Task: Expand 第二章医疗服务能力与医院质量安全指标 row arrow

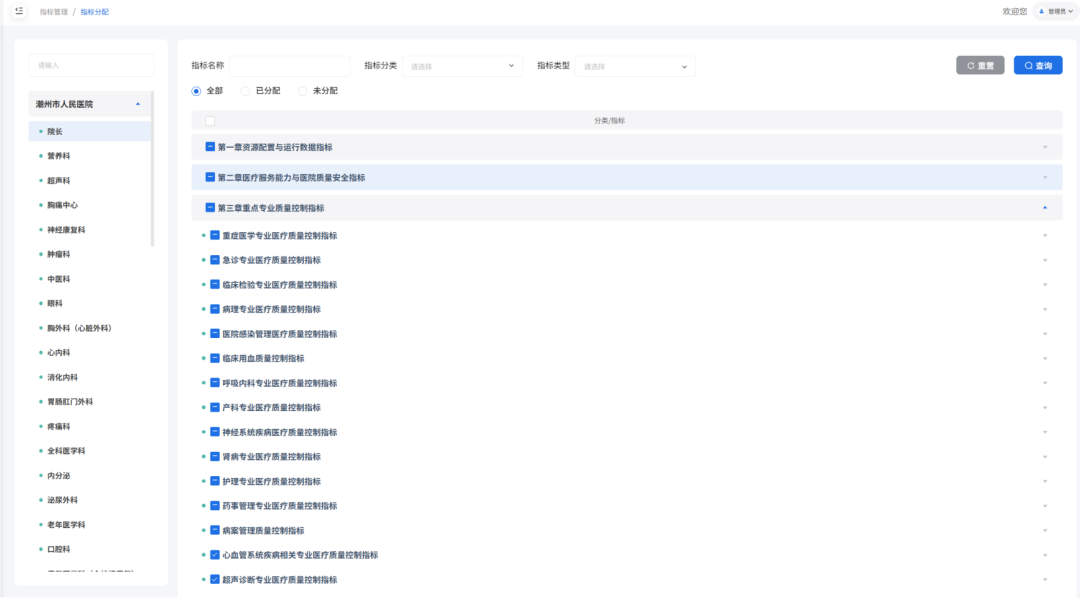Action: point(1045,178)
